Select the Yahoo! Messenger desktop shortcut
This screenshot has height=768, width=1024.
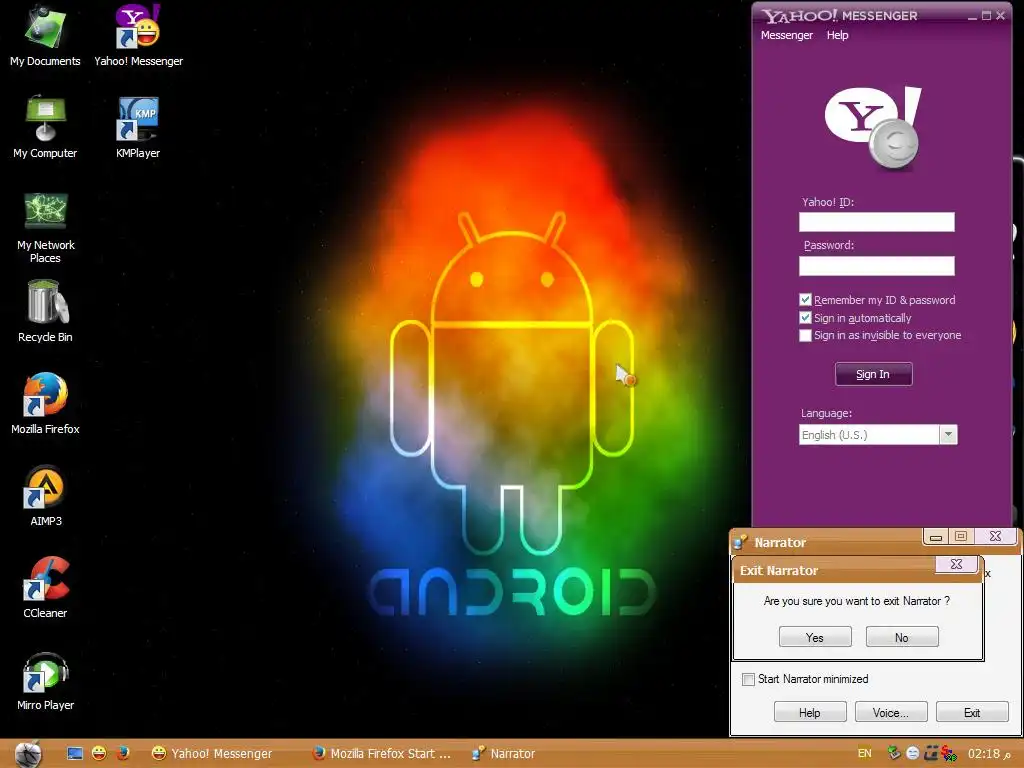coord(138,36)
